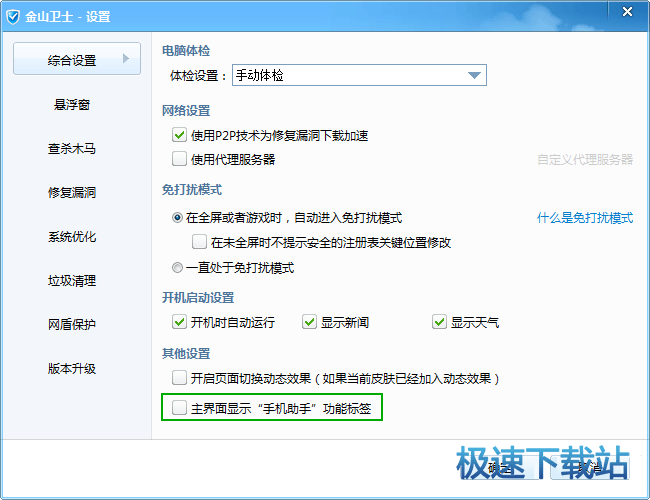Check 主界面显示手机助手功能标签 option

coord(179,408)
